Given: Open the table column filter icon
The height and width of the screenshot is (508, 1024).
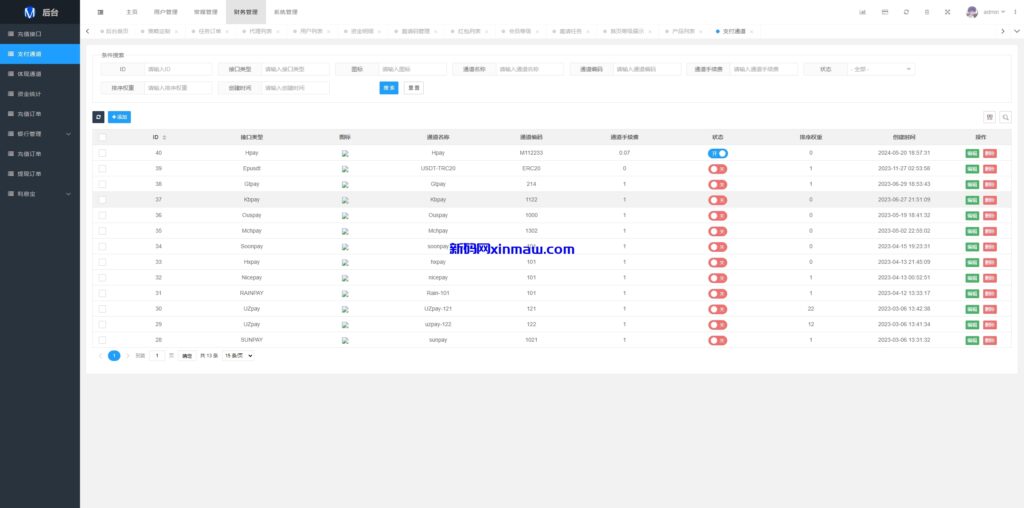Looking at the screenshot, I should tap(989, 117).
